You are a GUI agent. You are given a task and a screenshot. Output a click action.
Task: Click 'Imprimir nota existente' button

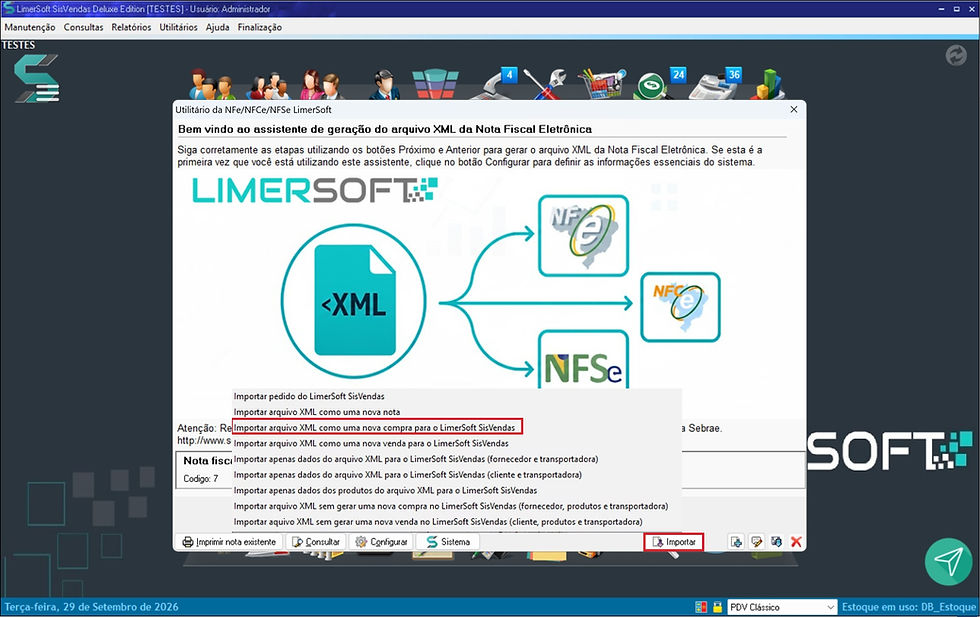229,542
